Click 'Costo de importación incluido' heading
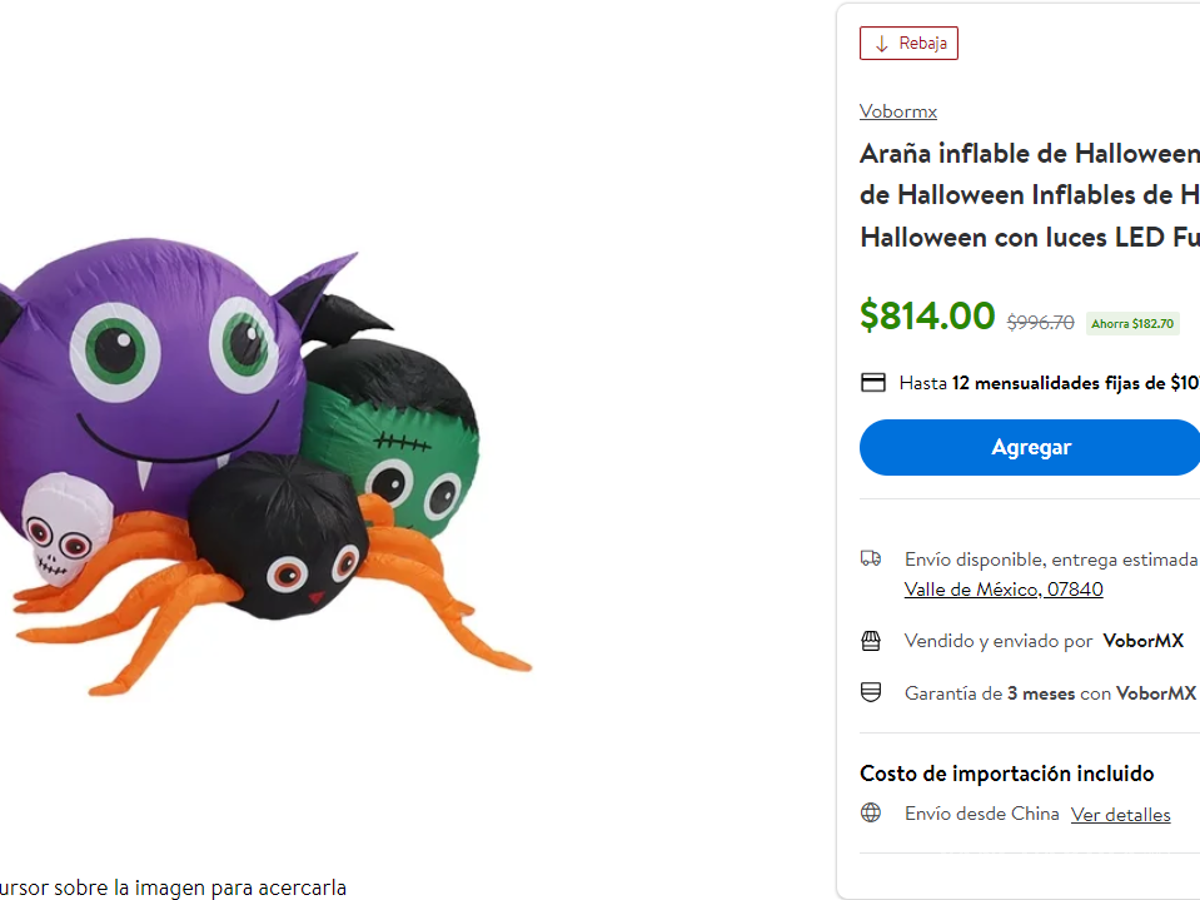This screenshot has height=900, width=1200. coord(1007,773)
